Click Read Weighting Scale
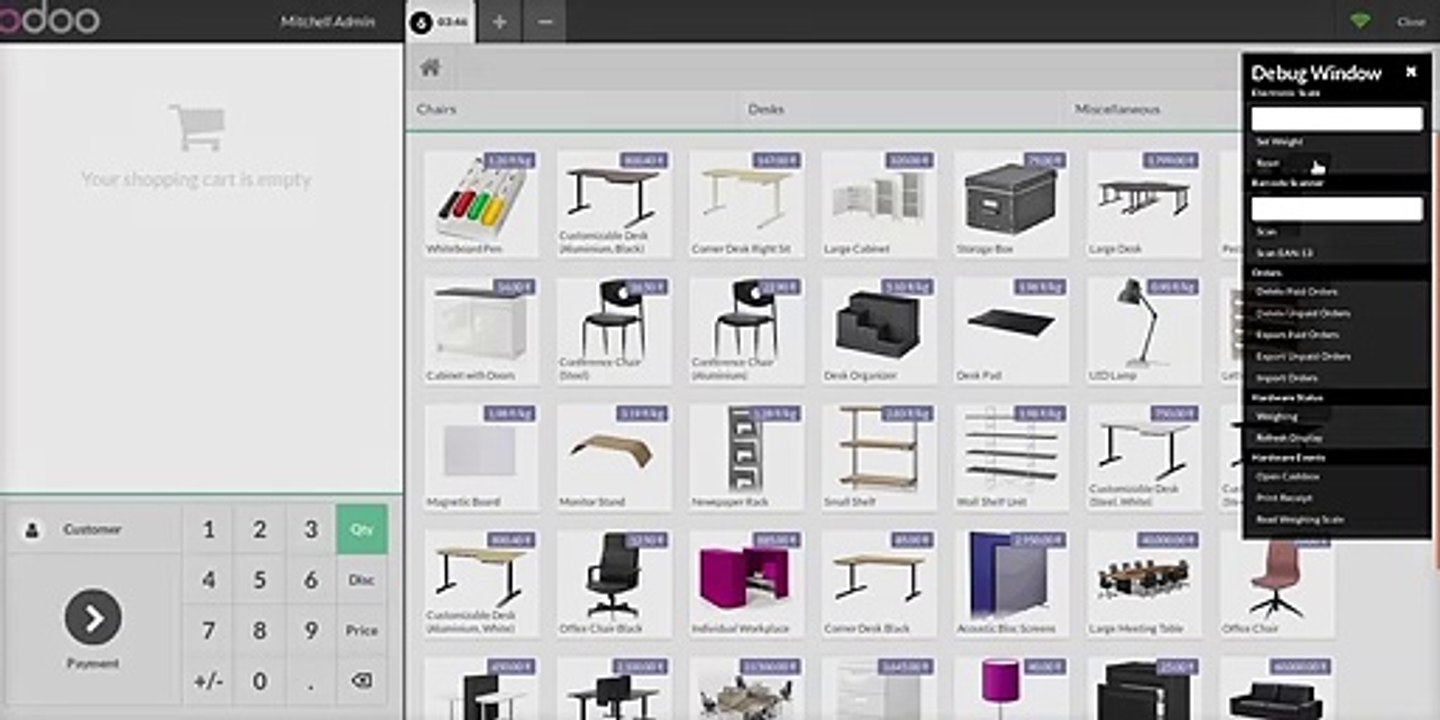 pos(1300,520)
